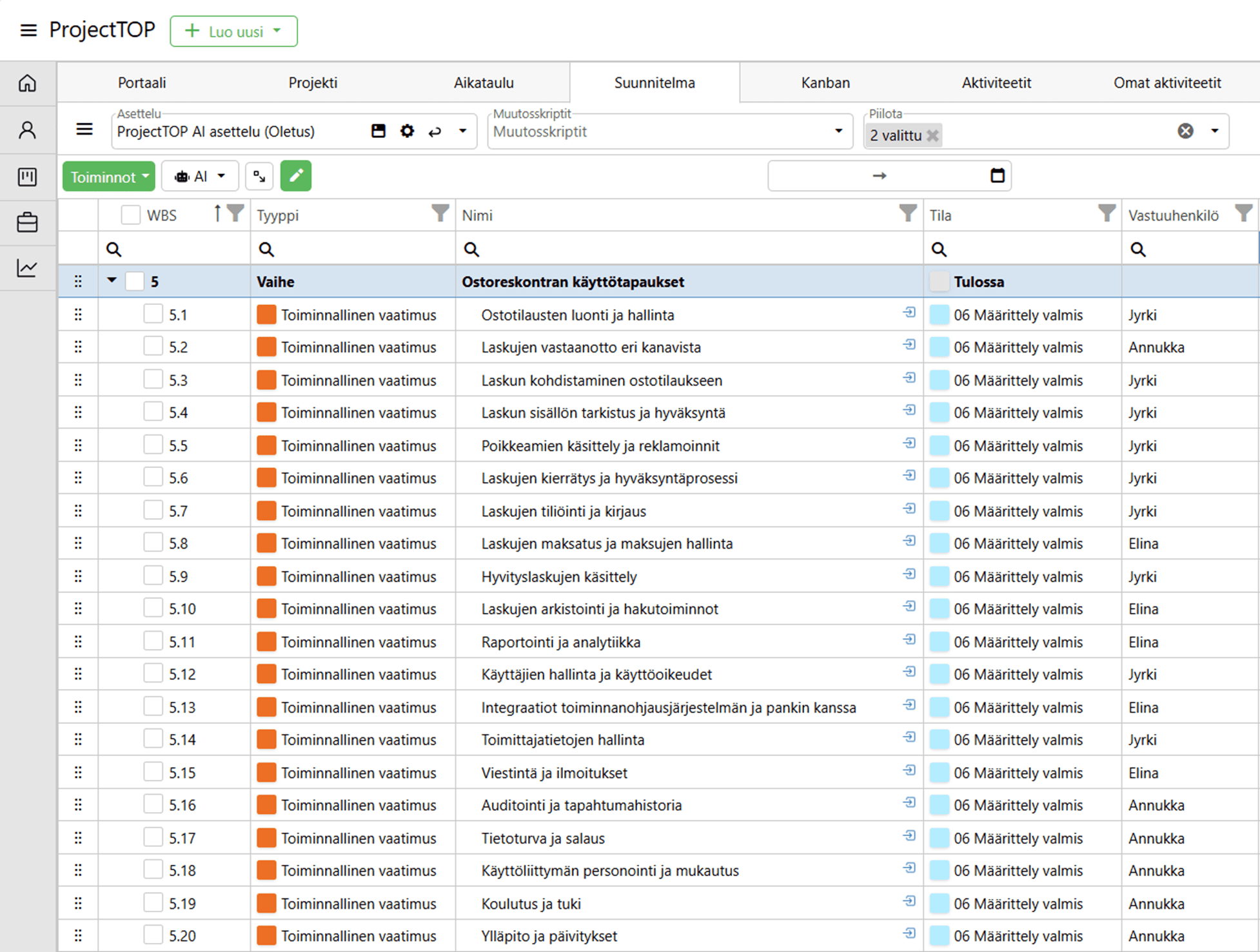Check the checkbox for row 5.3
1260x952 pixels.
tap(153, 380)
